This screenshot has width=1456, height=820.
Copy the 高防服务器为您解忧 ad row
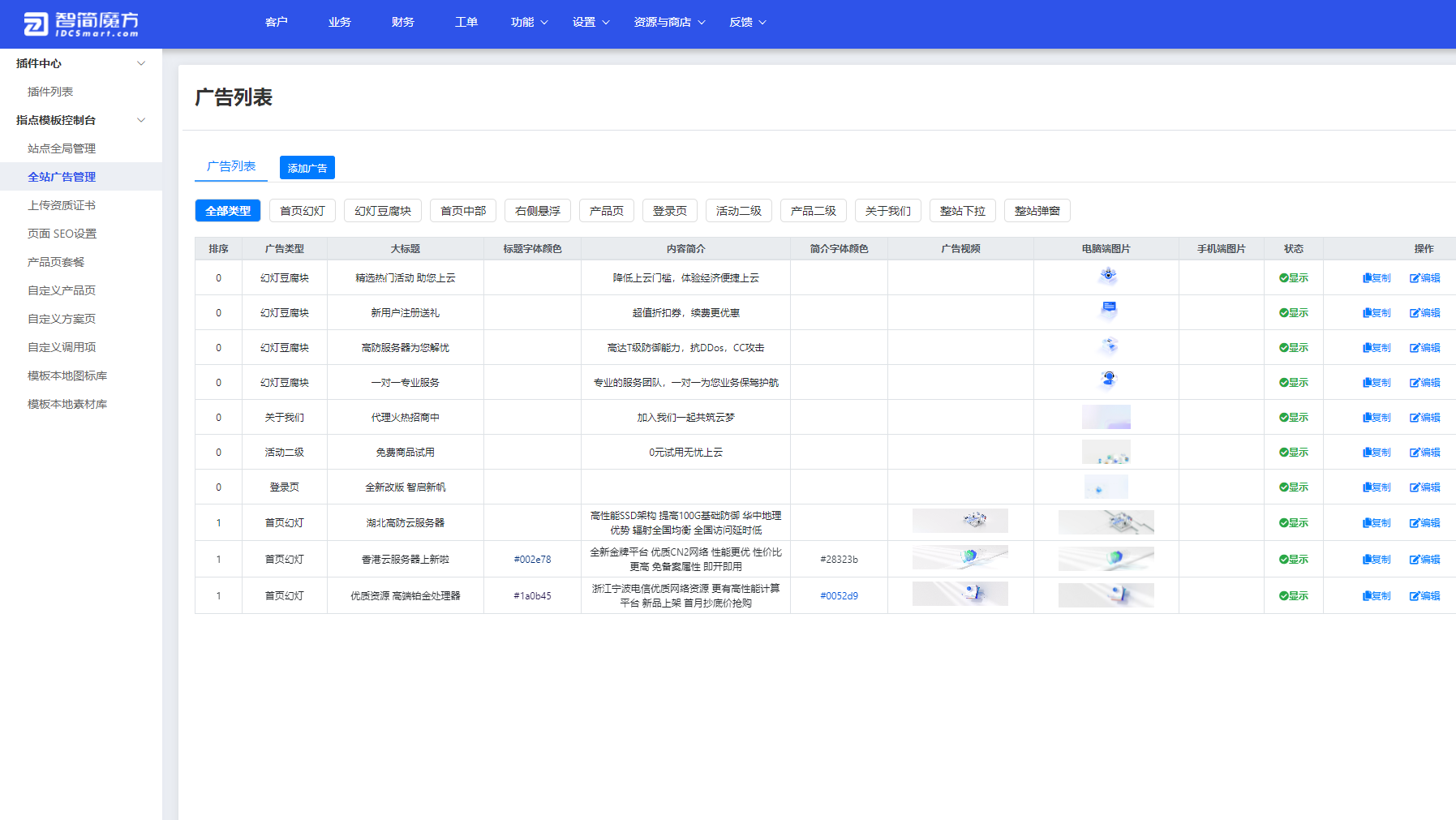click(x=1377, y=348)
